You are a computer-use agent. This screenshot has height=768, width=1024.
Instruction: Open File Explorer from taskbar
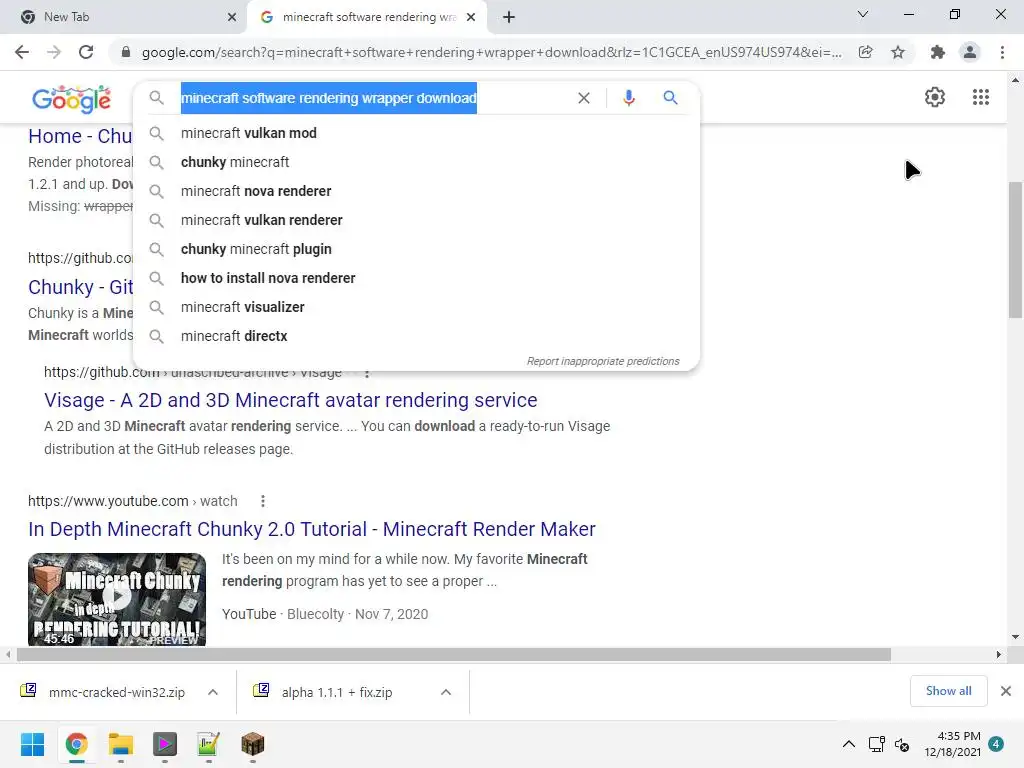tap(121, 744)
